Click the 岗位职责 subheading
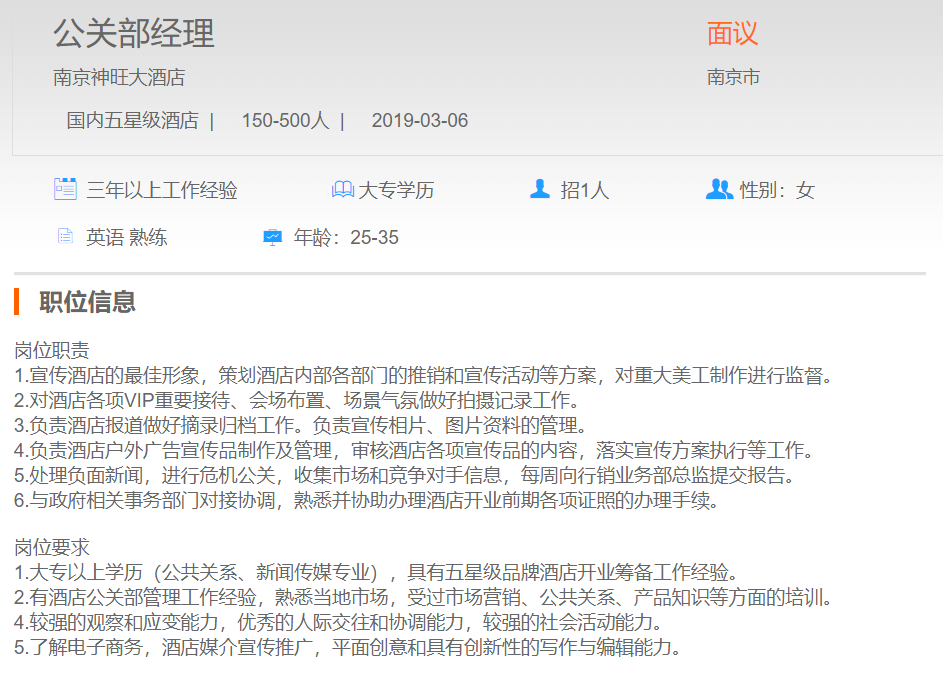Viewport: 943px width, 693px height. (x=52, y=350)
